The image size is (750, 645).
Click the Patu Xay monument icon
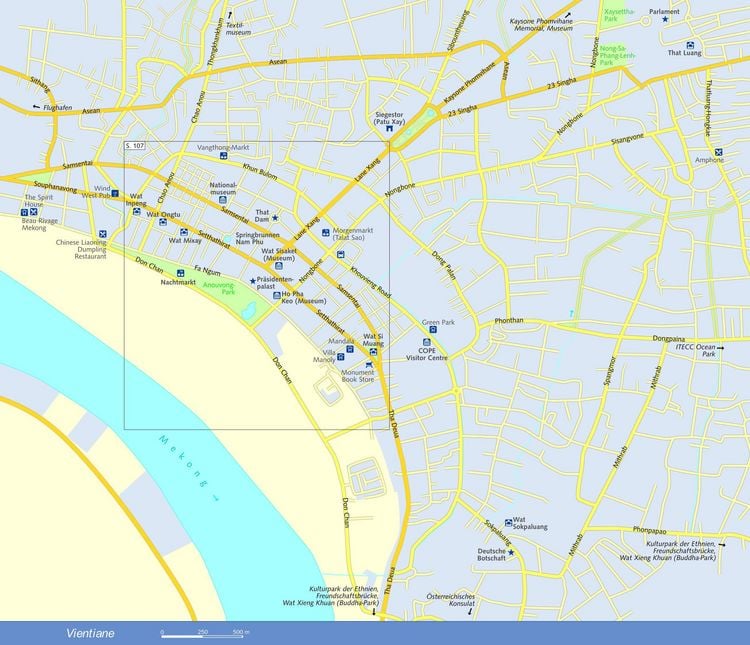click(x=389, y=128)
